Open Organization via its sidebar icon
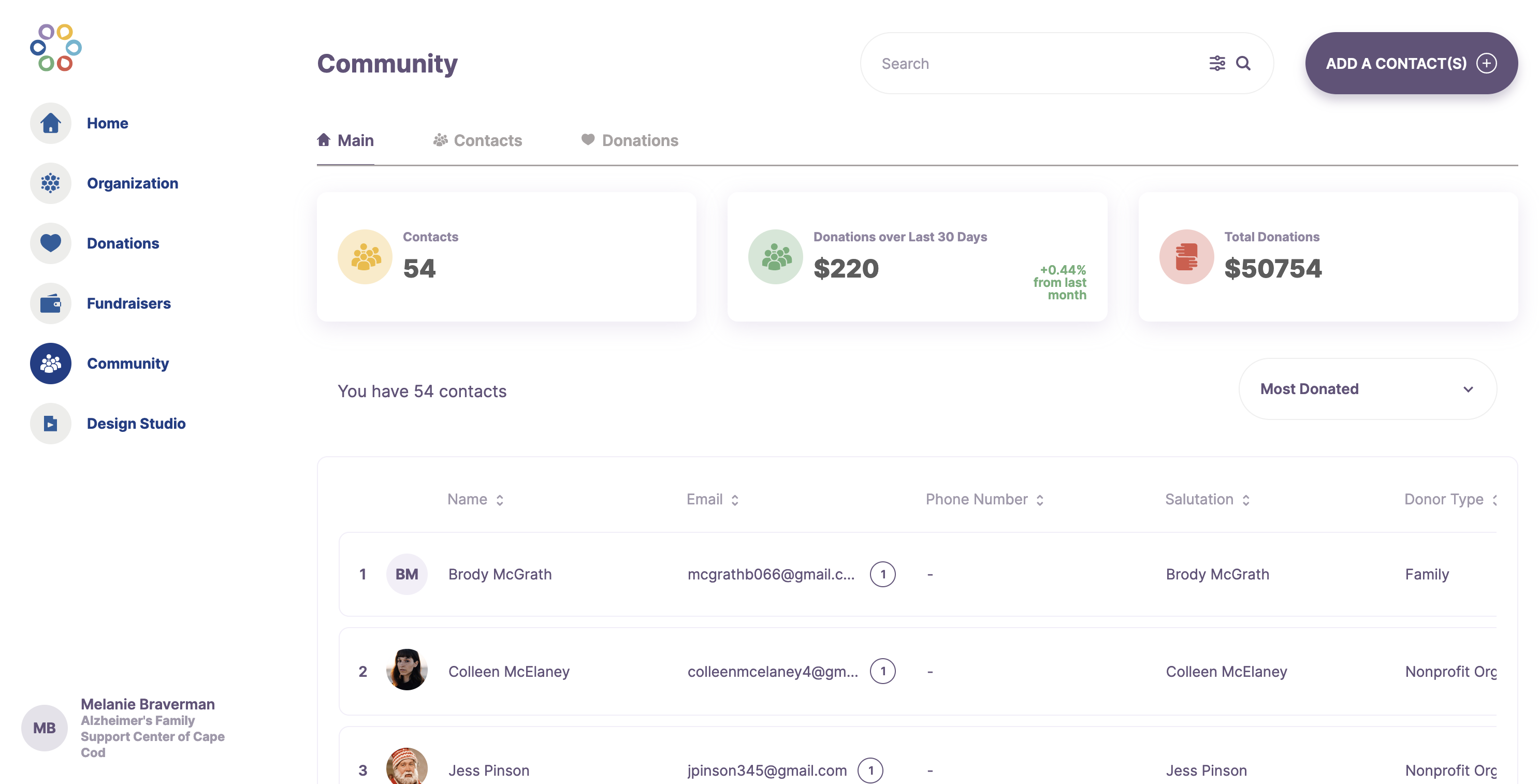Screen dimensions: 1539x784 click(50, 183)
